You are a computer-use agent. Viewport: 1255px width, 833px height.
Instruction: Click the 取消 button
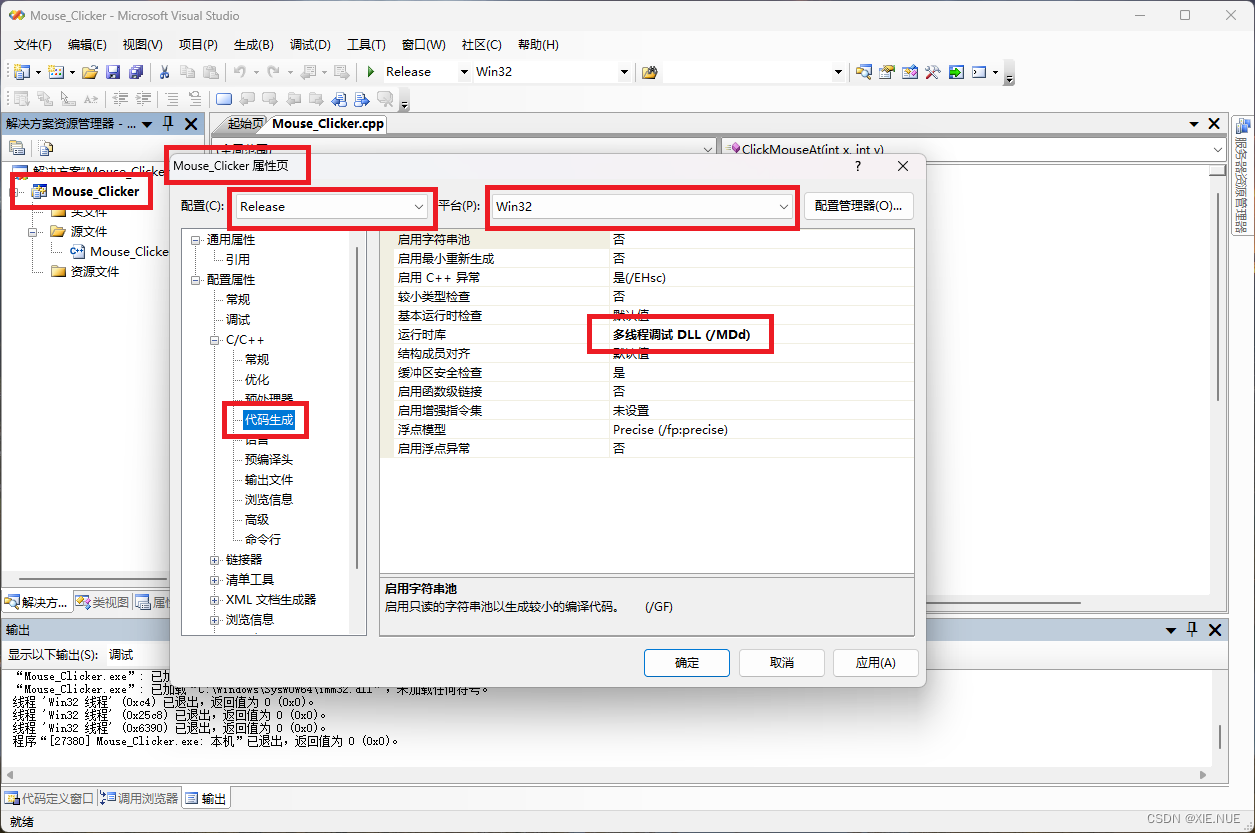click(x=782, y=662)
